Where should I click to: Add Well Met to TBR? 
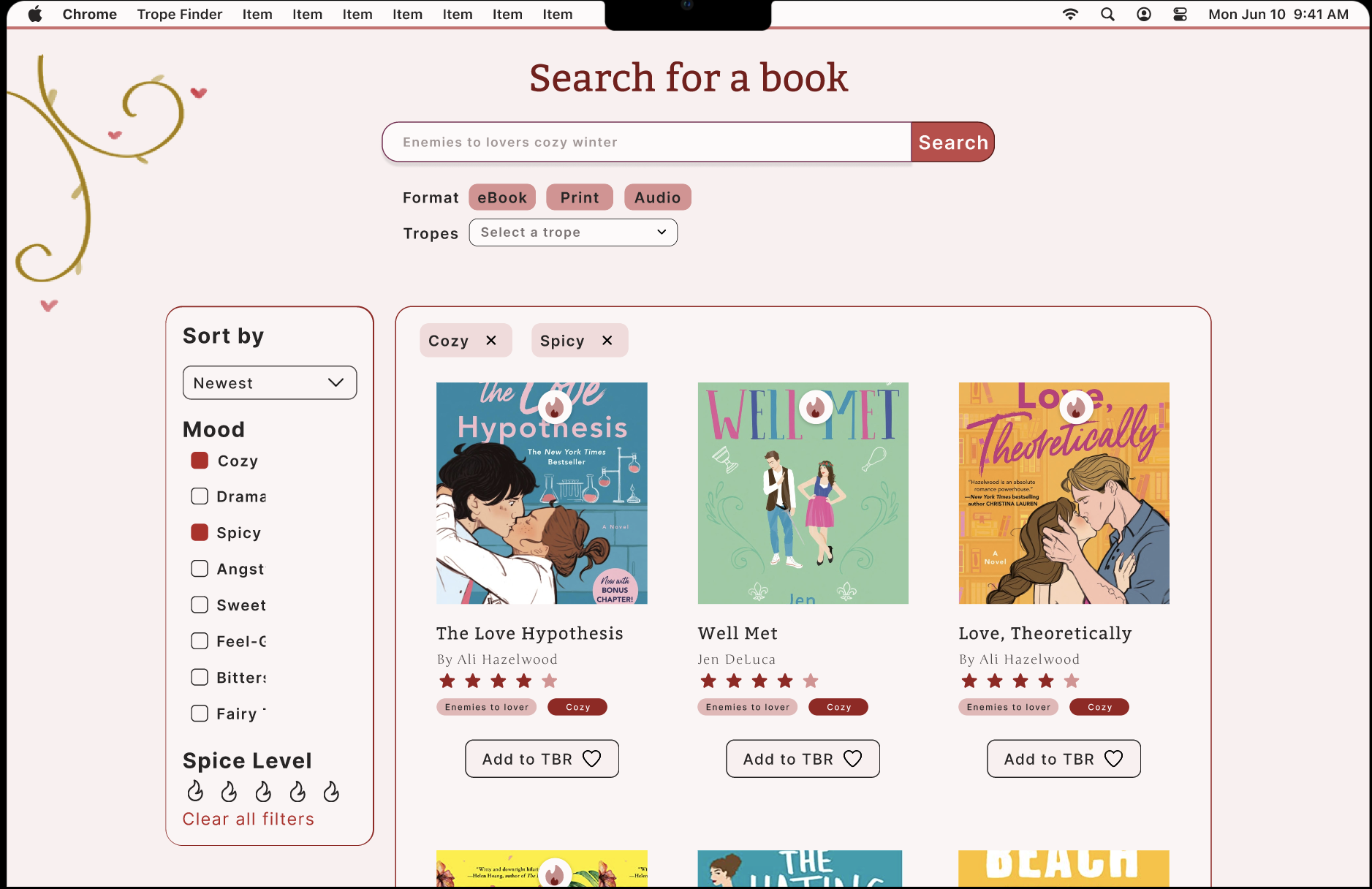click(x=803, y=759)
